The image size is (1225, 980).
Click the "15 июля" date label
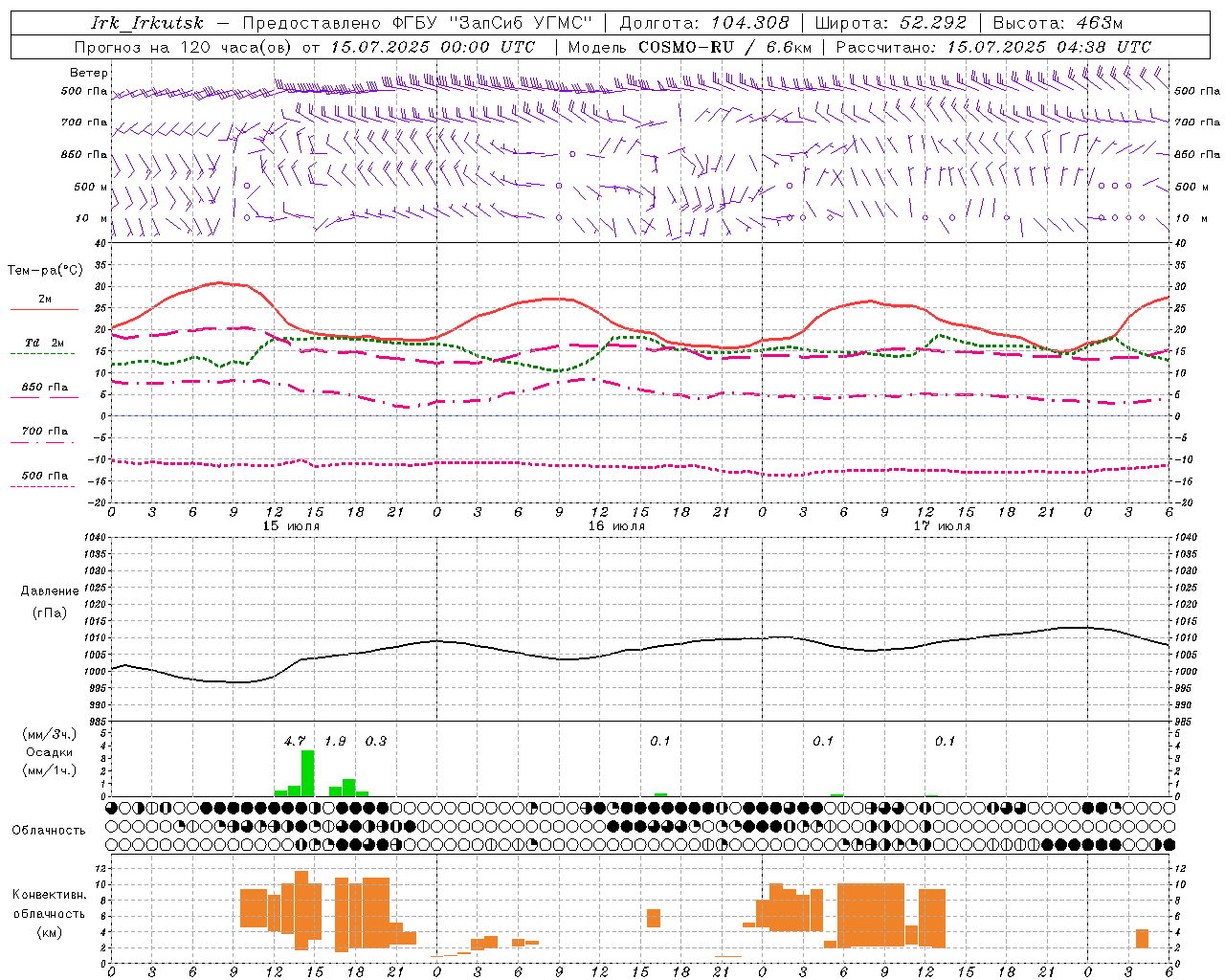(291, 526)
